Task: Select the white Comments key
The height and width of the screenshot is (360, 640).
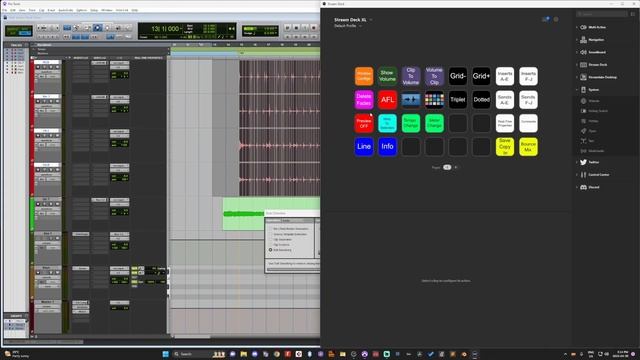Action: [528, 123]
